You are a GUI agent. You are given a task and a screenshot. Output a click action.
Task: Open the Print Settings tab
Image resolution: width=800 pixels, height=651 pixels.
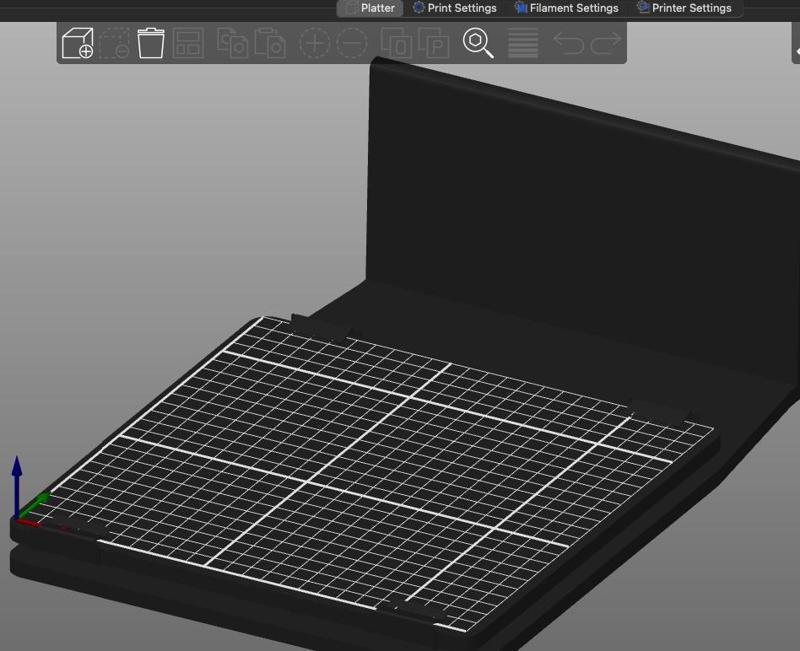click(x=454, y=8)
